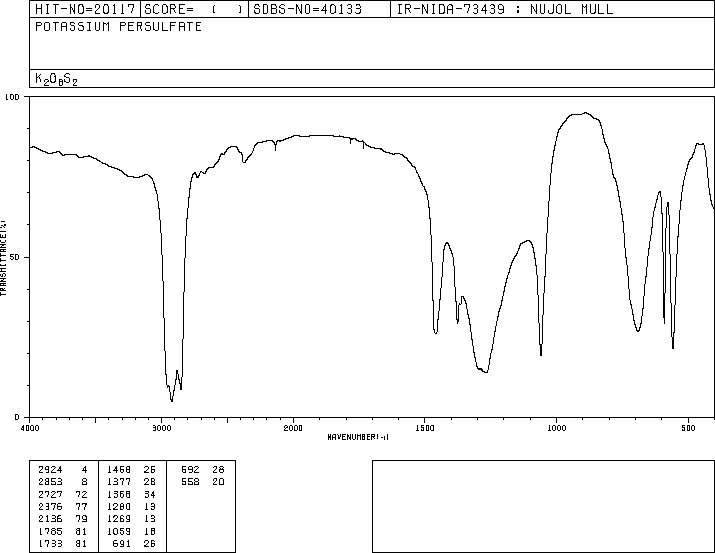
Task: Select peak value 691 in the middle column
Action: (x=122, y=543)
